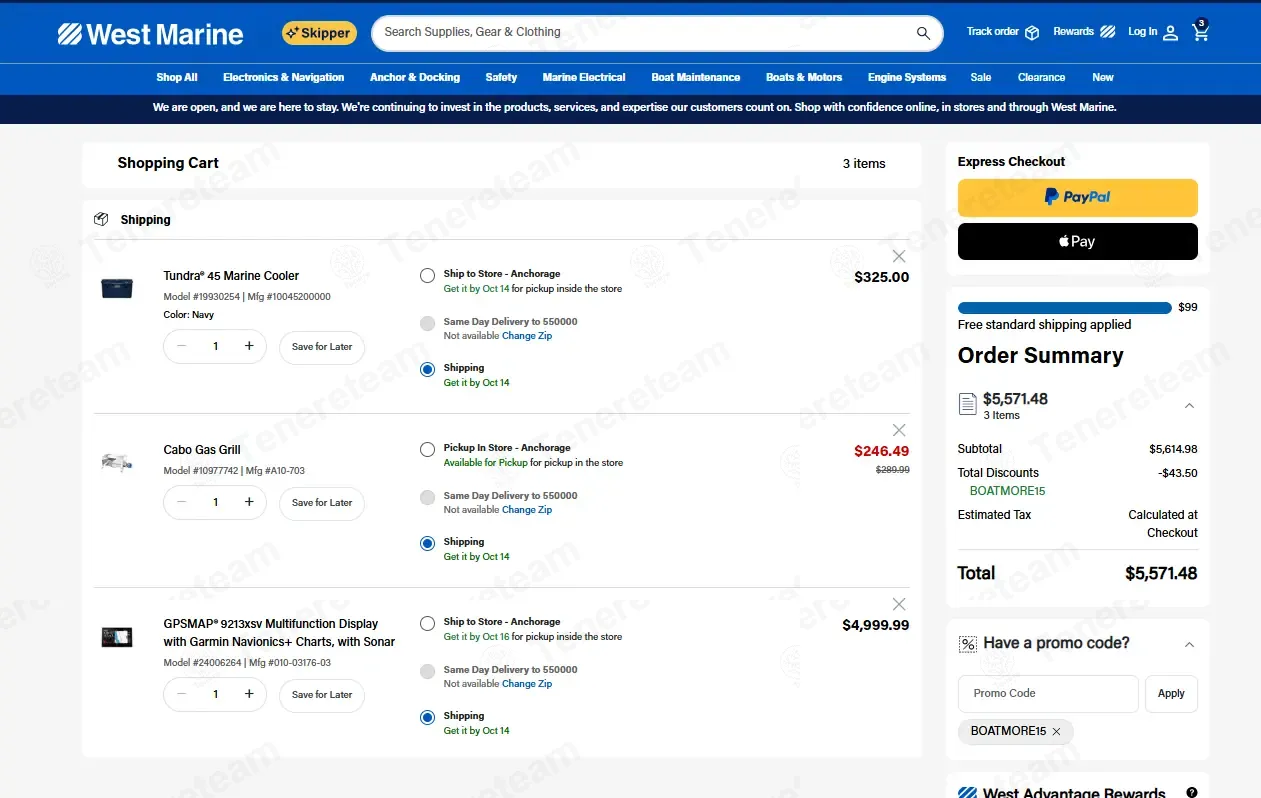The height and width of the screenshot is (798, 1261).
Task: Check out with PayPal
Action: click(1078, 198)
